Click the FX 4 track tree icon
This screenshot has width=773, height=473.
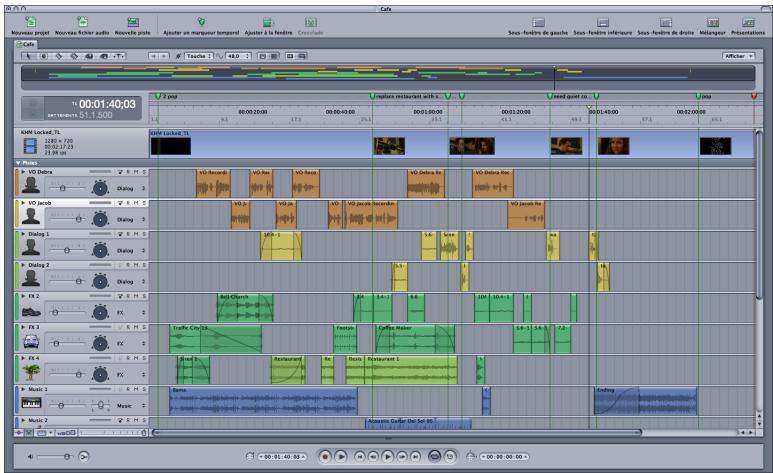[31, 371]
